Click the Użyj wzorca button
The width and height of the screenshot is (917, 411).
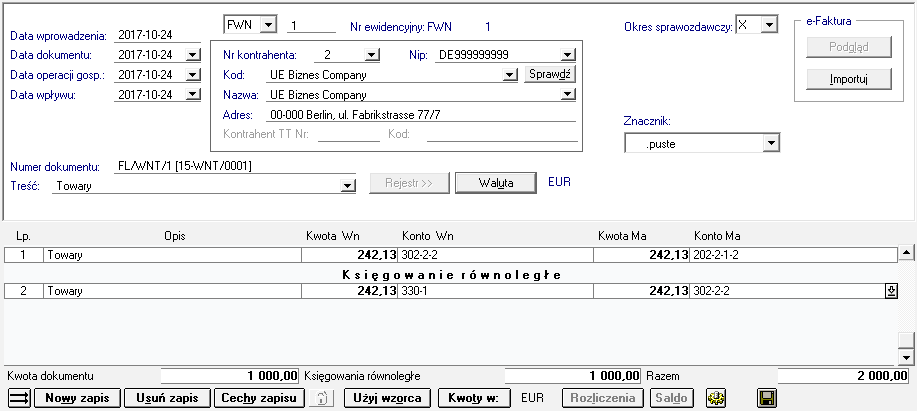click(x=389, y=398)
